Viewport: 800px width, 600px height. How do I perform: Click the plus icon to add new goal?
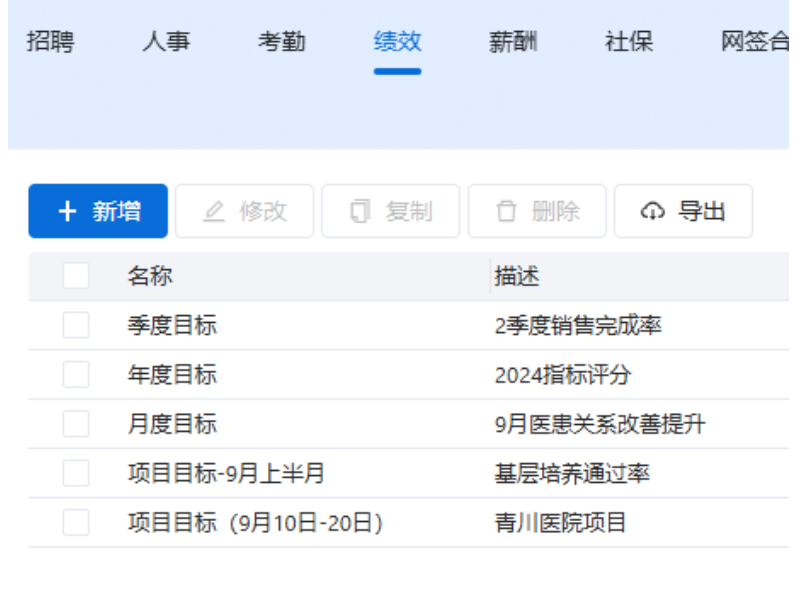[67, 212]
